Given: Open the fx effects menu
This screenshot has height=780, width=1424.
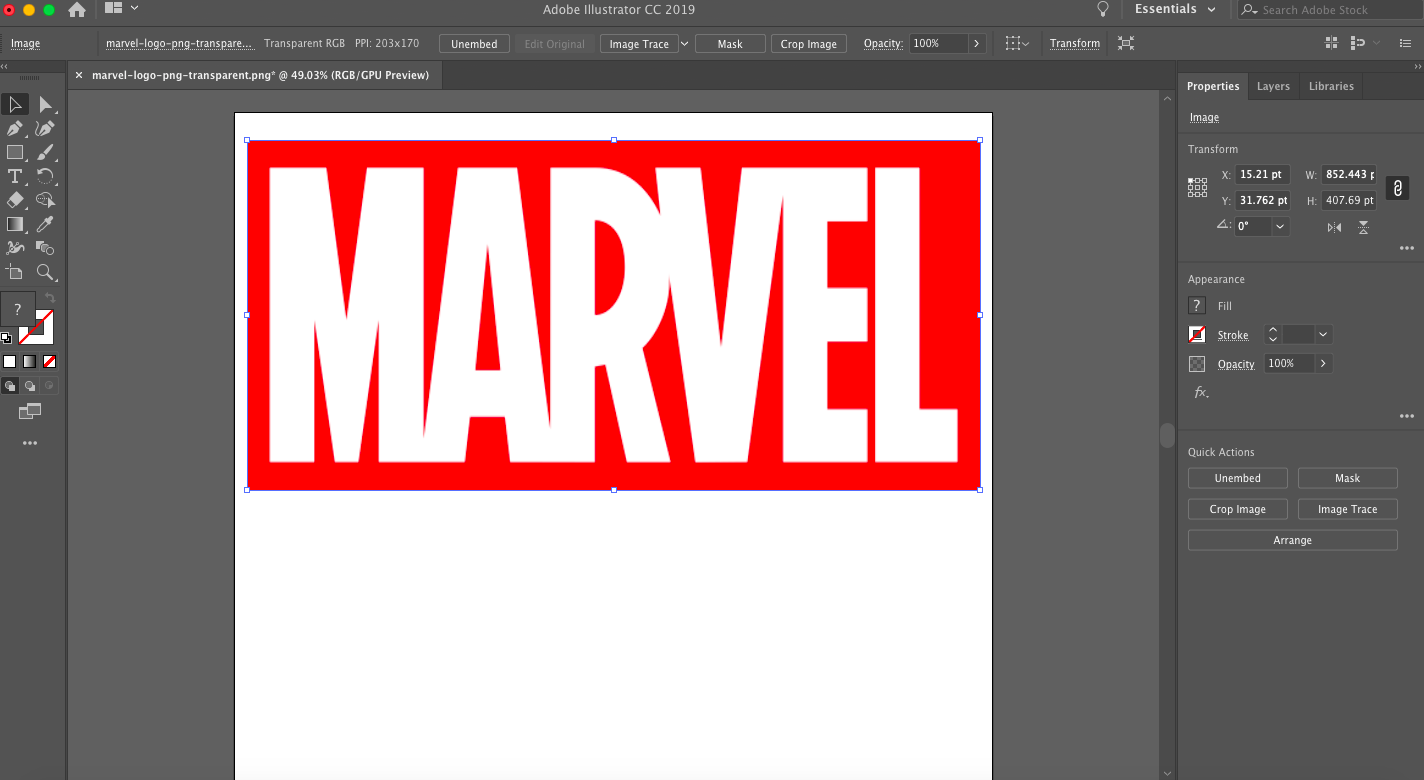Looking at the screenshot, I should point(1201,392).
